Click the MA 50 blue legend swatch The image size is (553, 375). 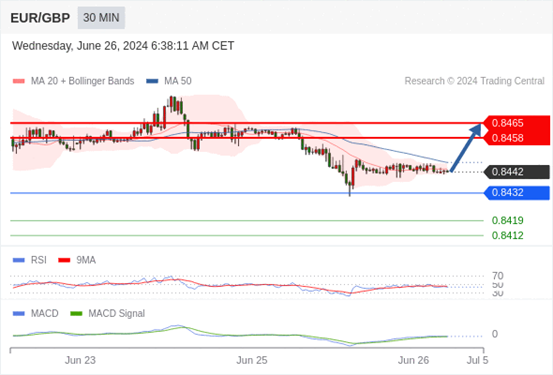[x=152, y=81]
